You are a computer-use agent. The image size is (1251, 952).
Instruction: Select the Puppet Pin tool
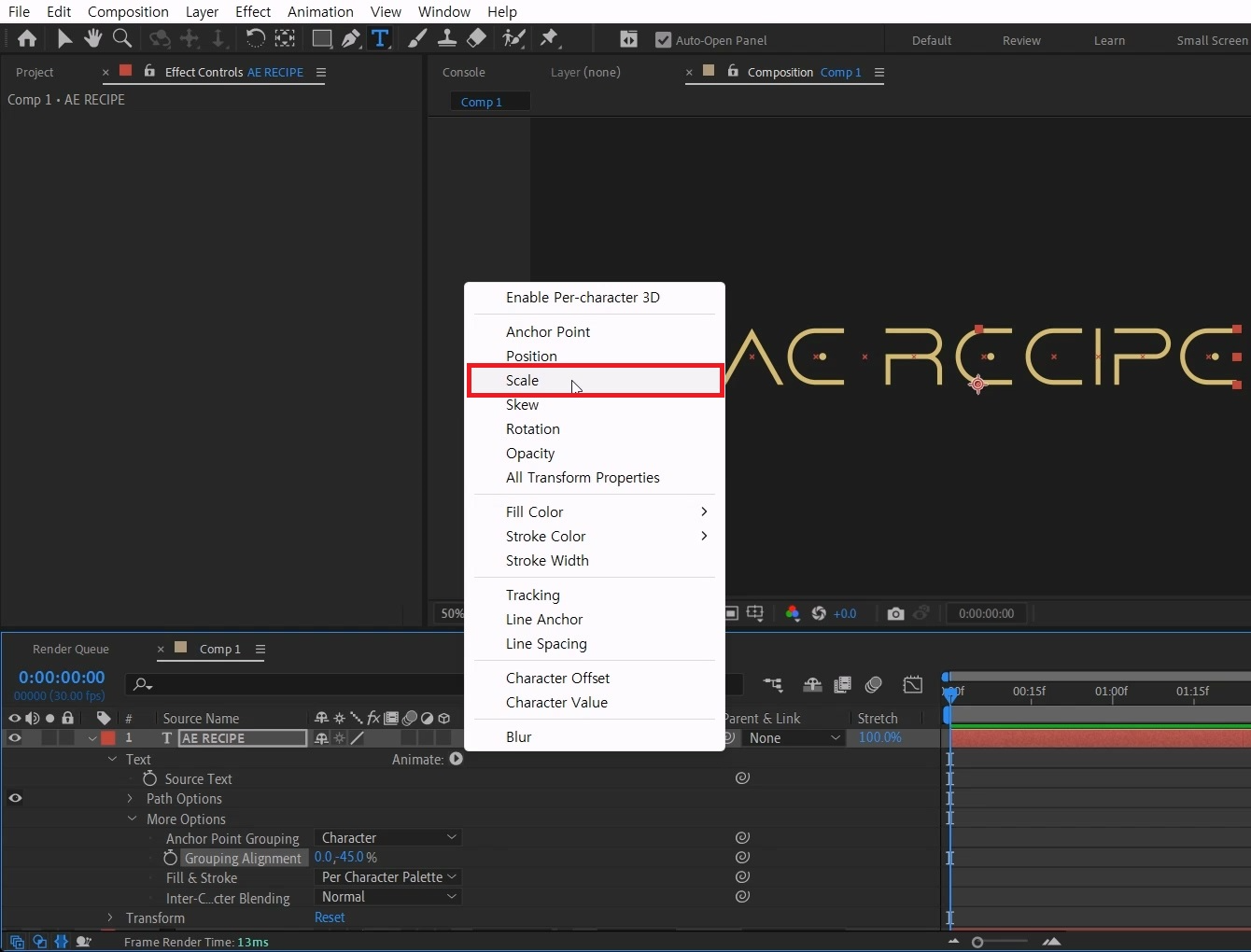pos(549,38)
